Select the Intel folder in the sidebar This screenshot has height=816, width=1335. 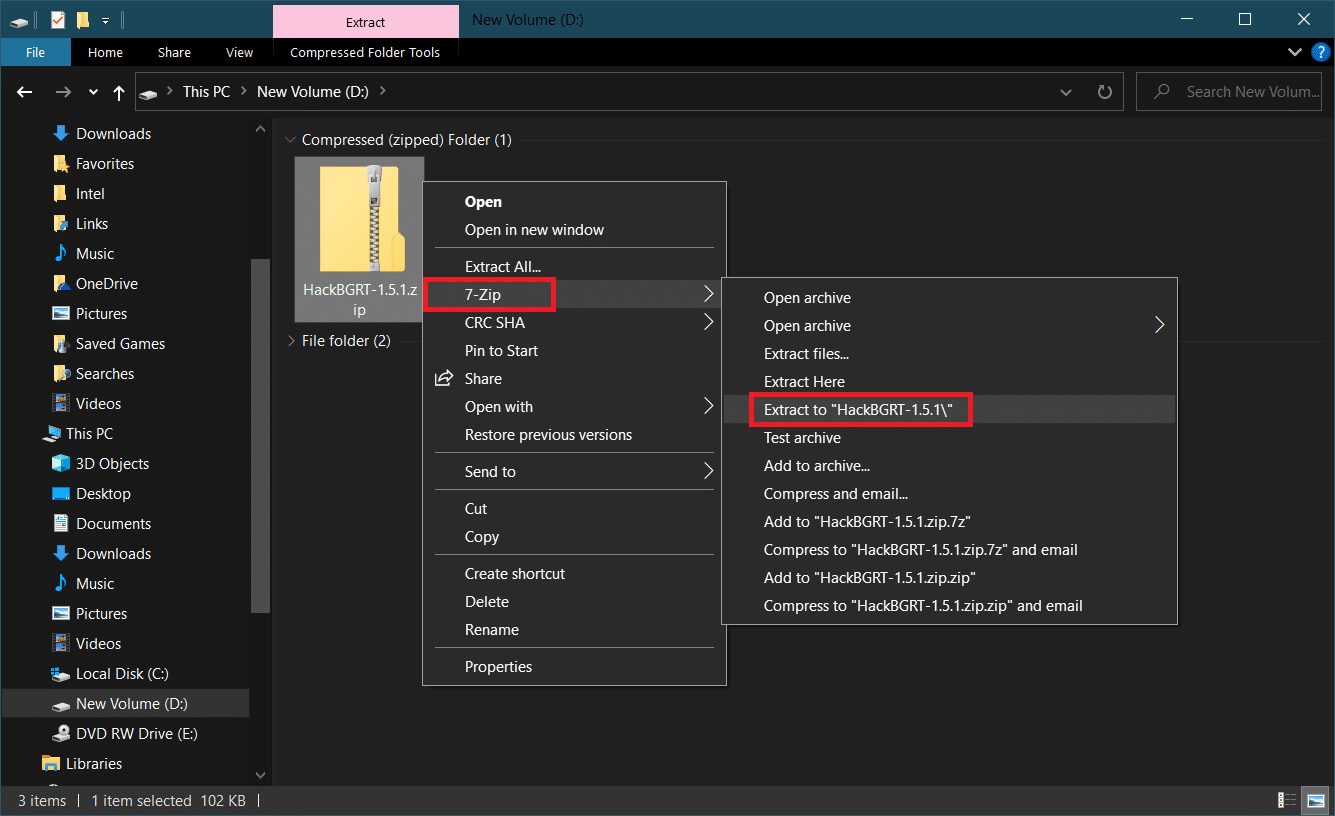[90, 194]
